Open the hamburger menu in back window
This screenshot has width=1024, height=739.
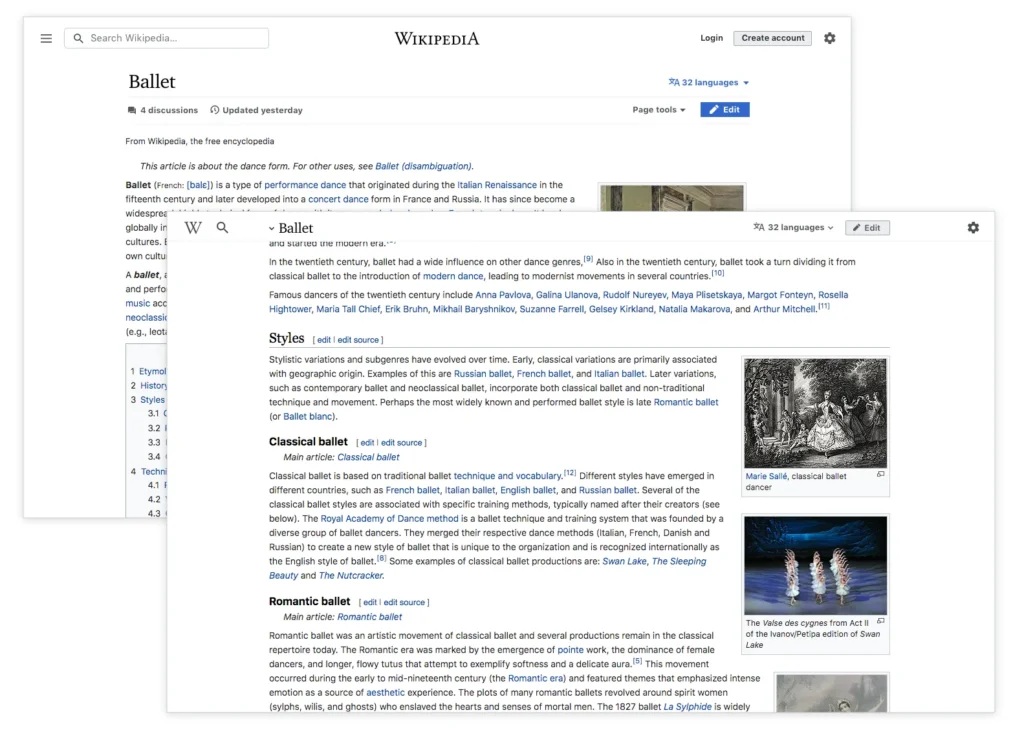pyautogui.click(x=46, y=39)
